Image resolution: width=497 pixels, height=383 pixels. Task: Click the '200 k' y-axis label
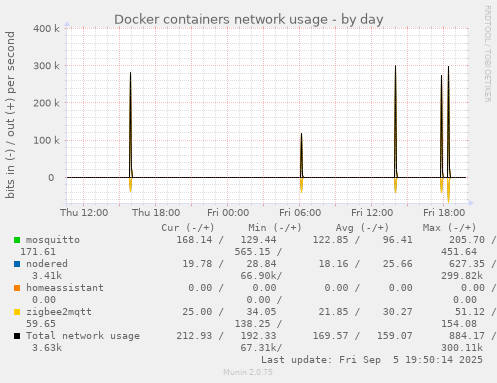(46, 103)
